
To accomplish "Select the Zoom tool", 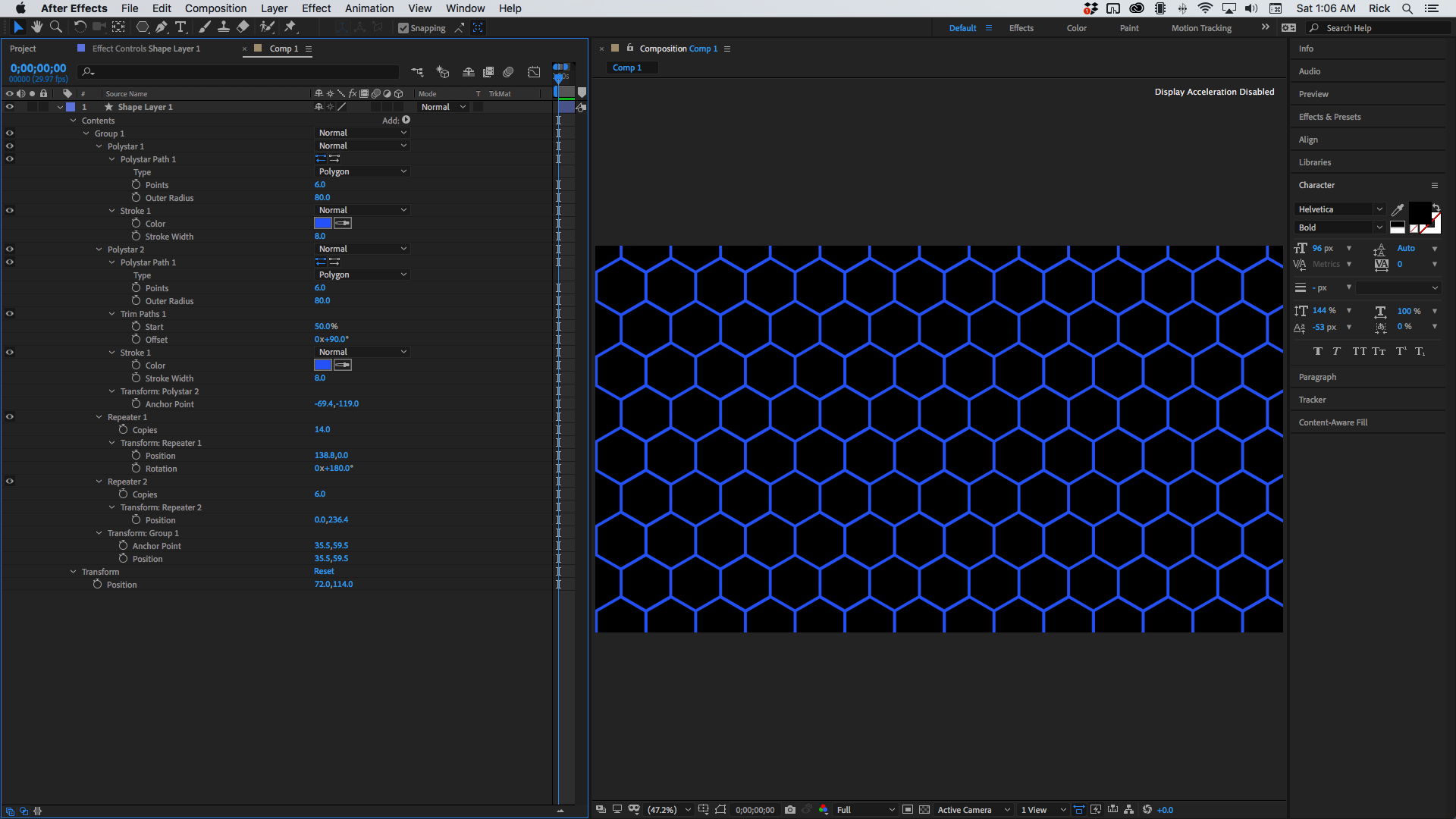I will click(x=55, y=27).
